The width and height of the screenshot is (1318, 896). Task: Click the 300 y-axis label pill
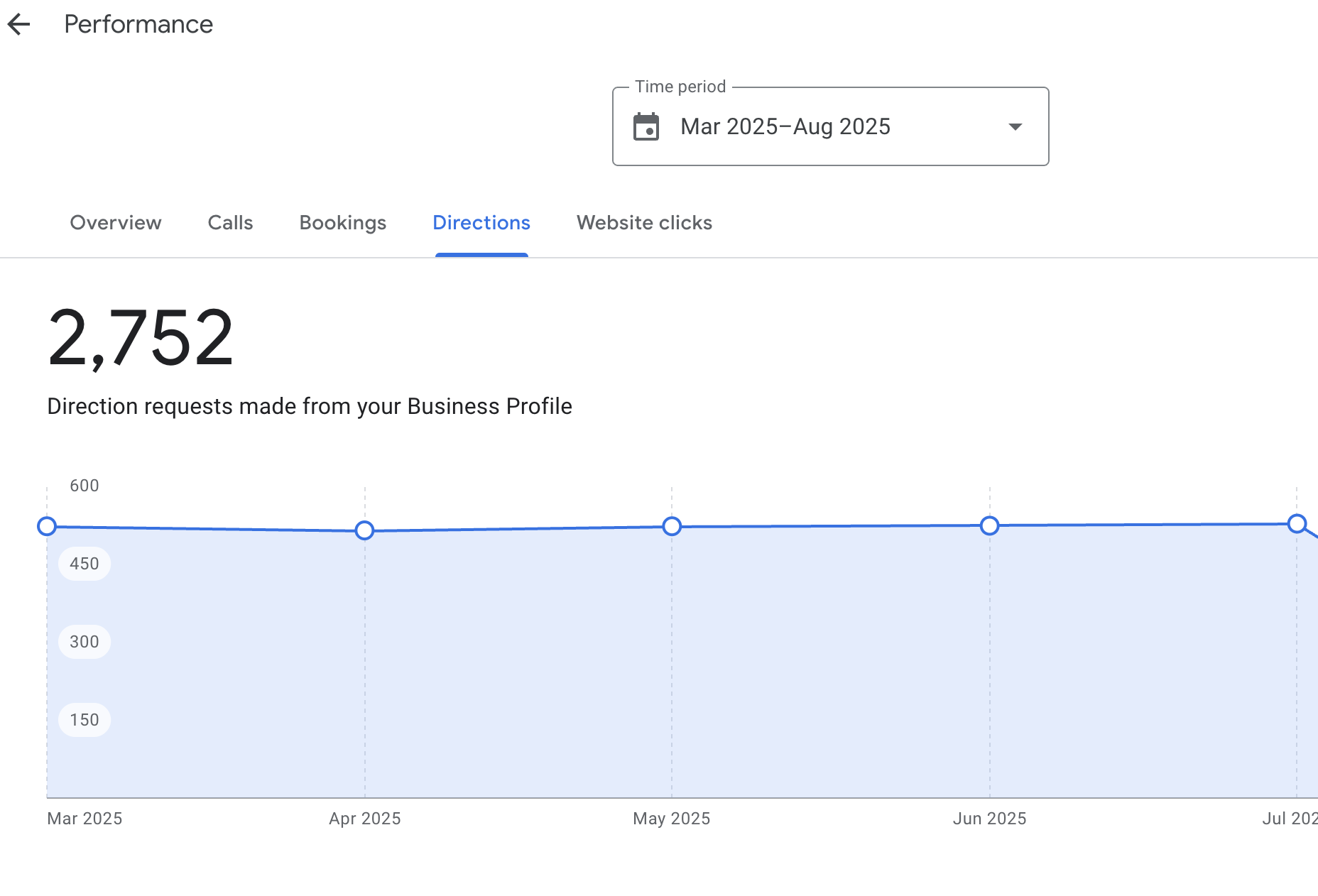(85, 642)
